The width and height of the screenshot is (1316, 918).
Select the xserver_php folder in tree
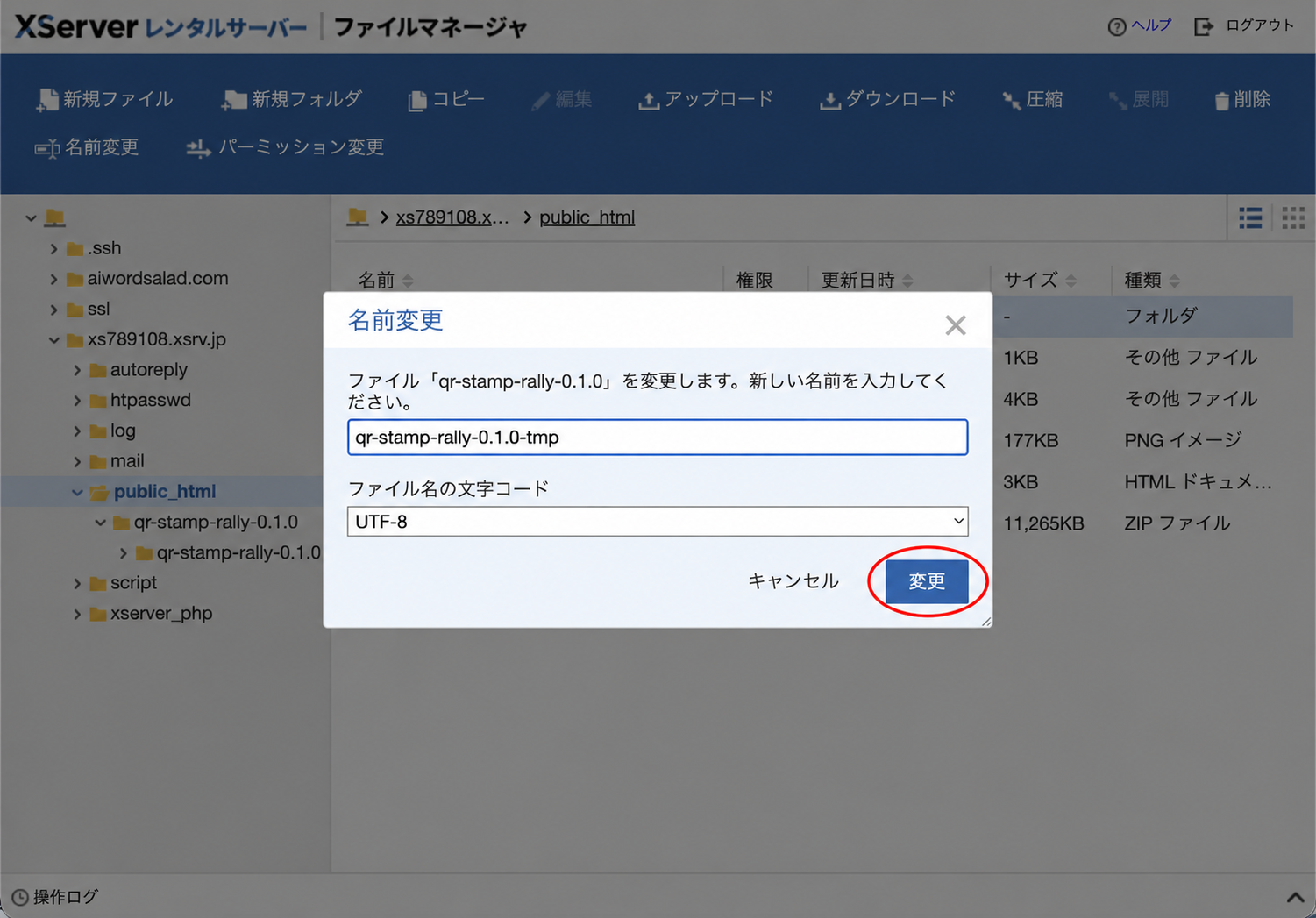point(151,613)
